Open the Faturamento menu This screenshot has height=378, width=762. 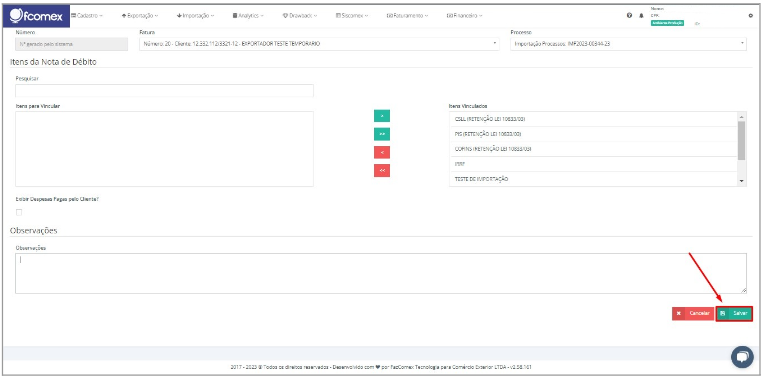click(x=407, y=16)
